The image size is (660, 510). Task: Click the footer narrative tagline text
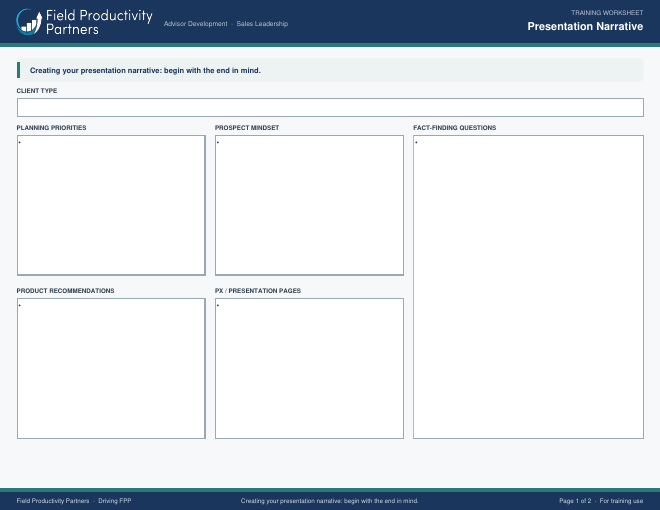pyautogui.click(x=330, y=501)
